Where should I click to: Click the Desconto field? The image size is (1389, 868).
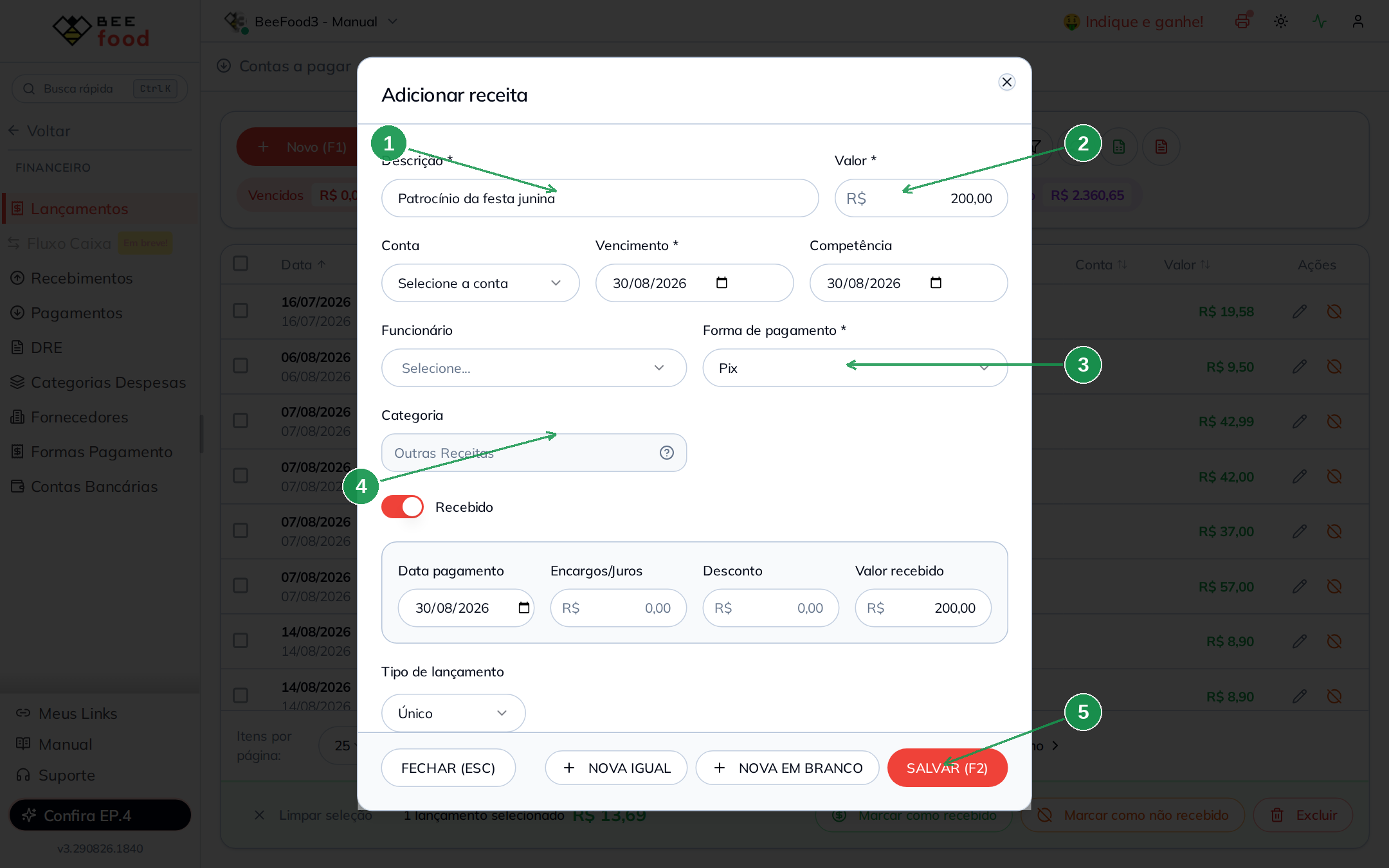tap(770, 608)
